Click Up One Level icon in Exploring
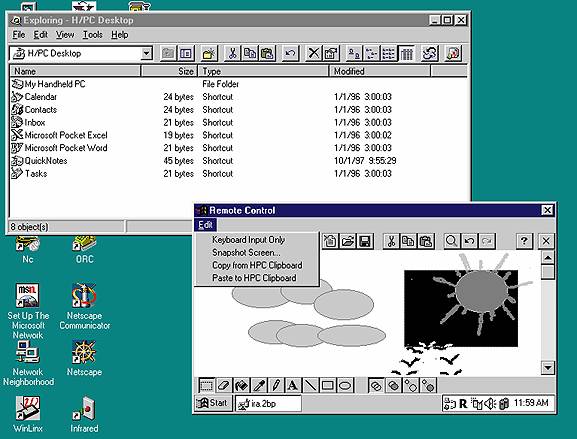This screenshot has width=577, height=439. (x=168, y=53)
